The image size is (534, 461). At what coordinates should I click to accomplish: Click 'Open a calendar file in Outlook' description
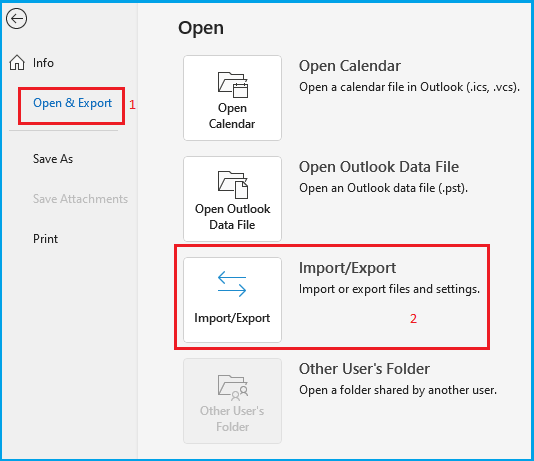click(409, 87)
